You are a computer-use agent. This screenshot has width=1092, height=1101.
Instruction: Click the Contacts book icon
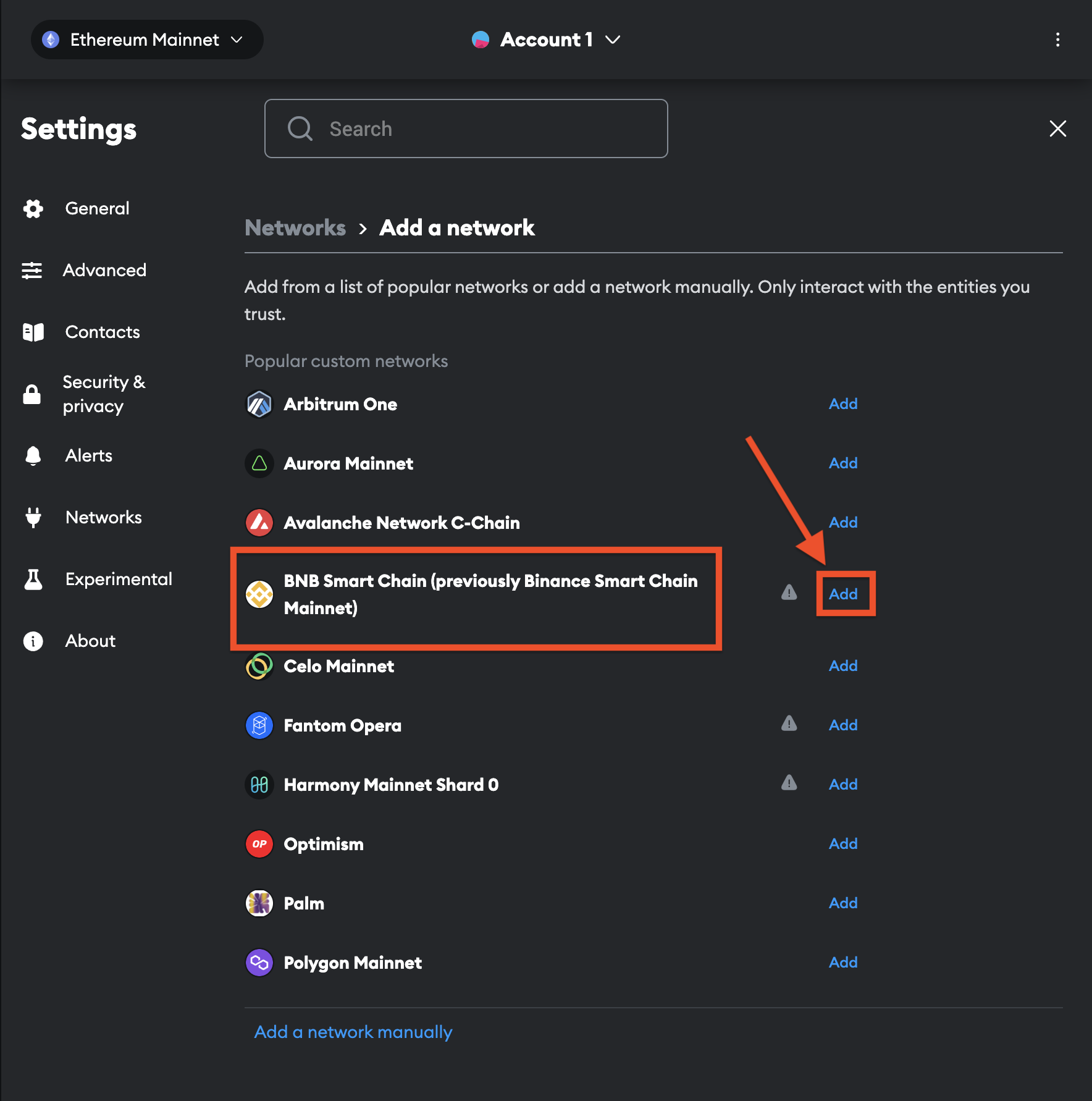(x=33, y=332)
